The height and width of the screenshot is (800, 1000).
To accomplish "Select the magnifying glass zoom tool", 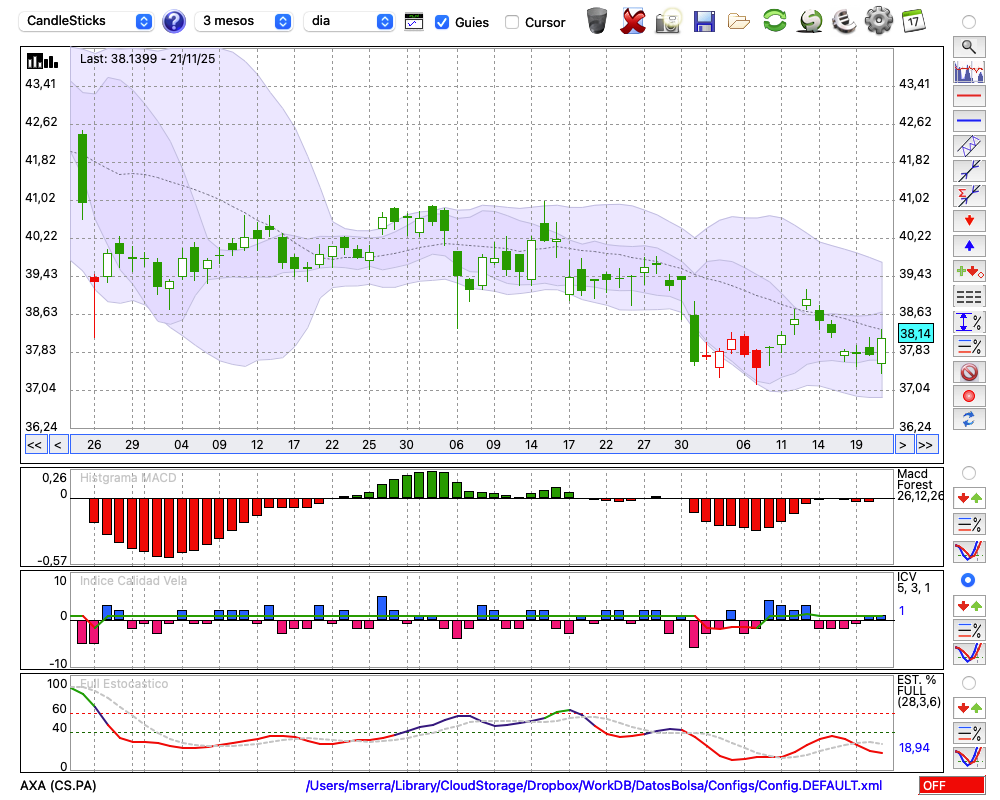I will point(969,47).
